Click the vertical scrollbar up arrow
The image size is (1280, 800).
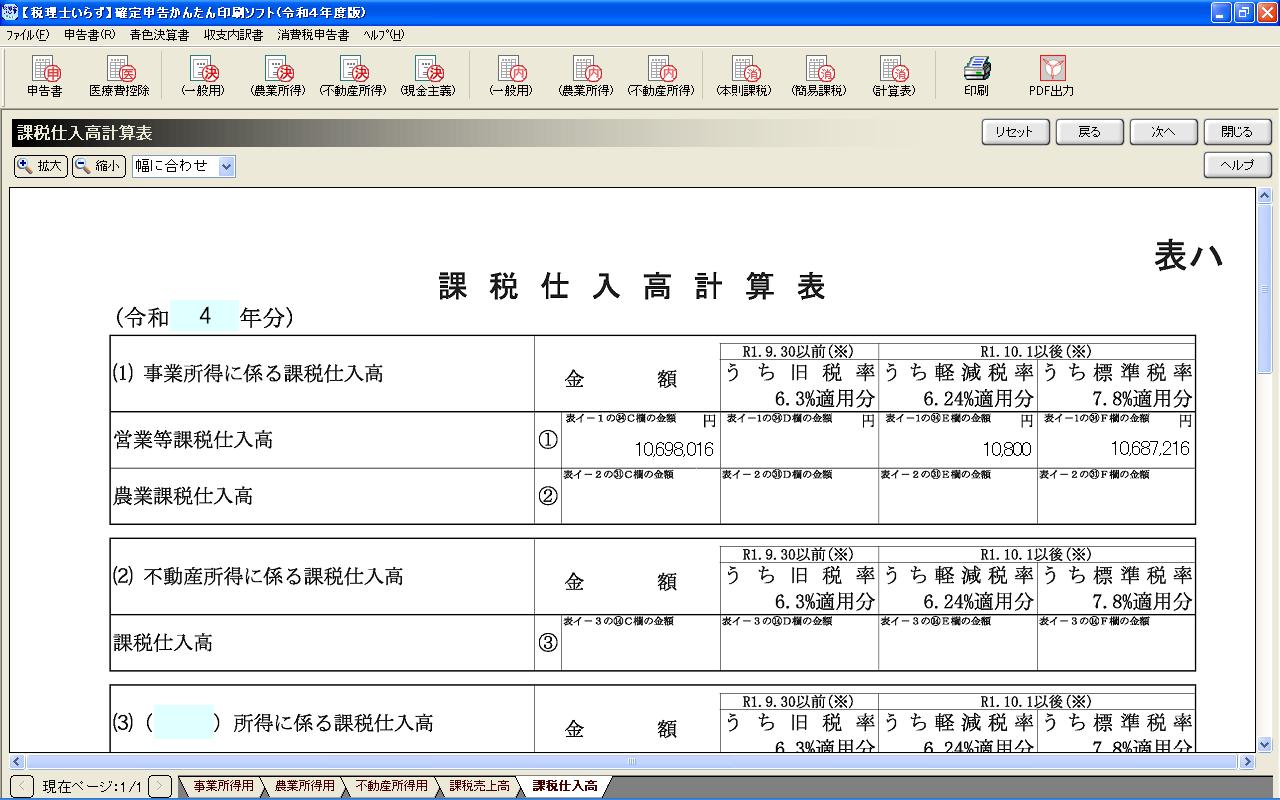click(1264, 196)
